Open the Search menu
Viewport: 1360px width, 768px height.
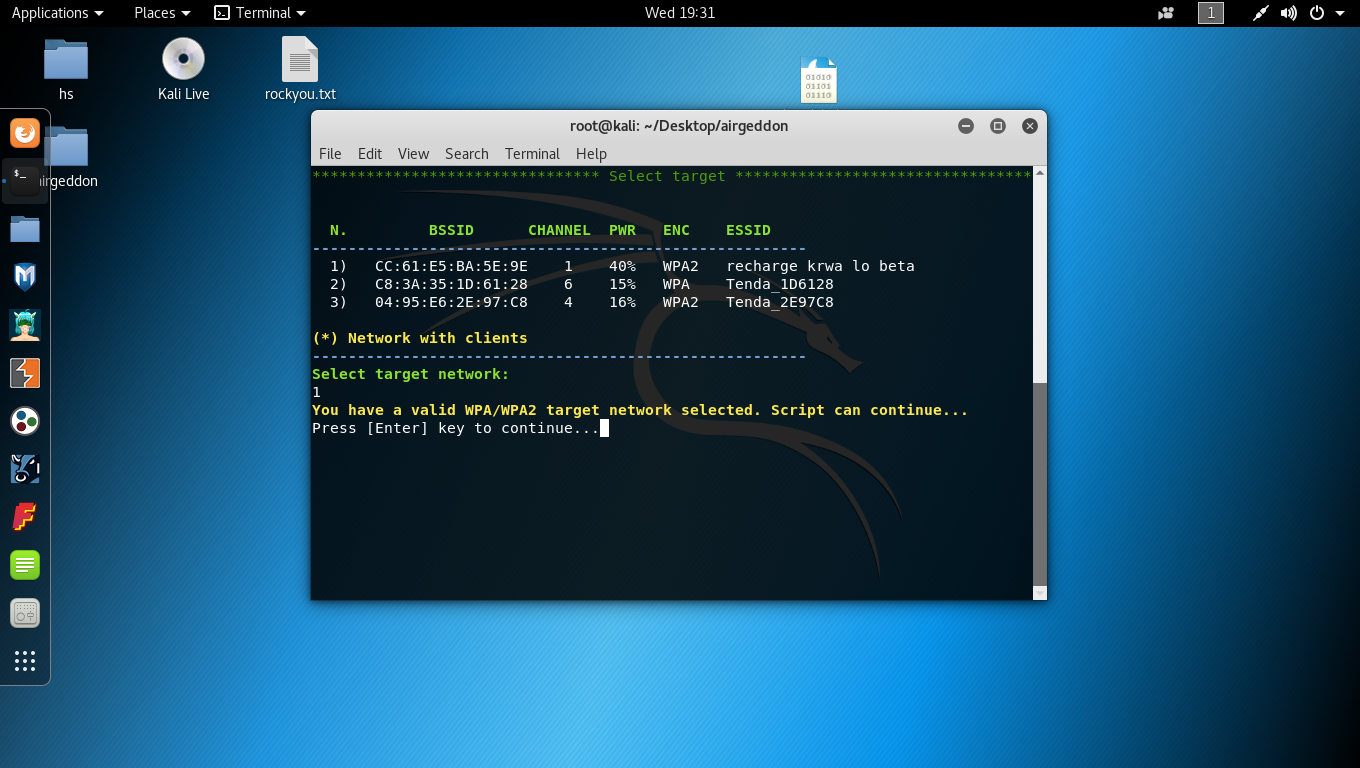click(x=467, y=154)
